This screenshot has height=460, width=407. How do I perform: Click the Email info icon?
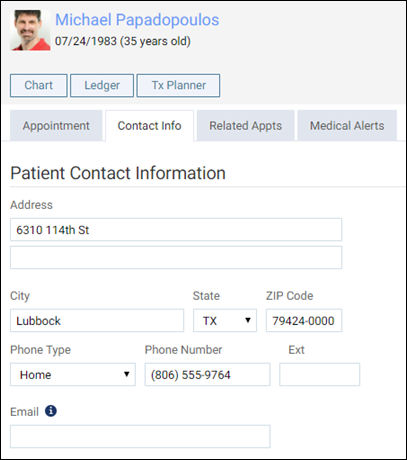(51, 411)
